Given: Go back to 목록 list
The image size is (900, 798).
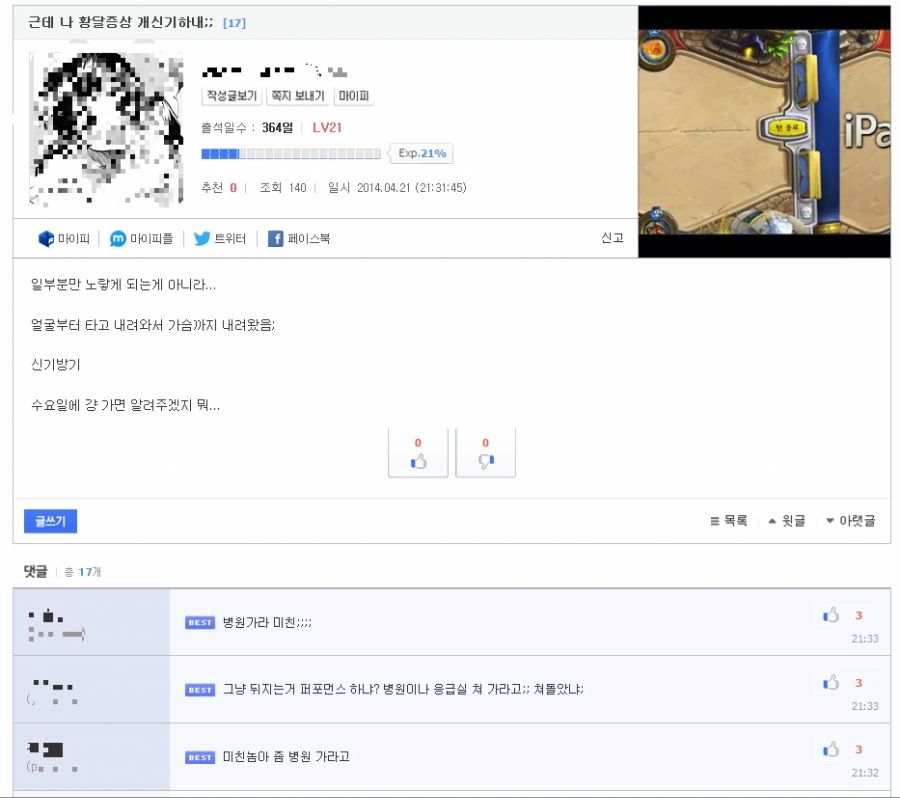Looking at the screenshot, I should (x=729, y=521).
